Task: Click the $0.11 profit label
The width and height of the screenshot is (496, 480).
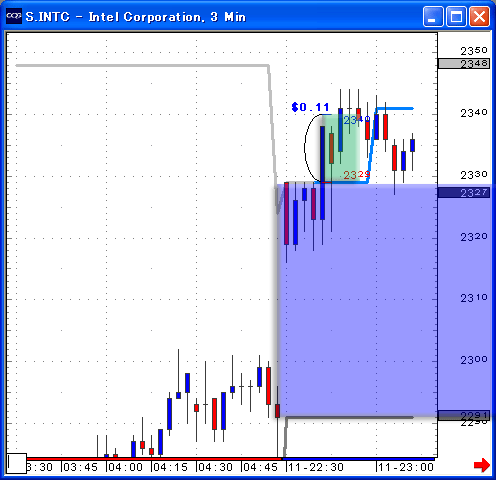Action: [x=310, y=107]
